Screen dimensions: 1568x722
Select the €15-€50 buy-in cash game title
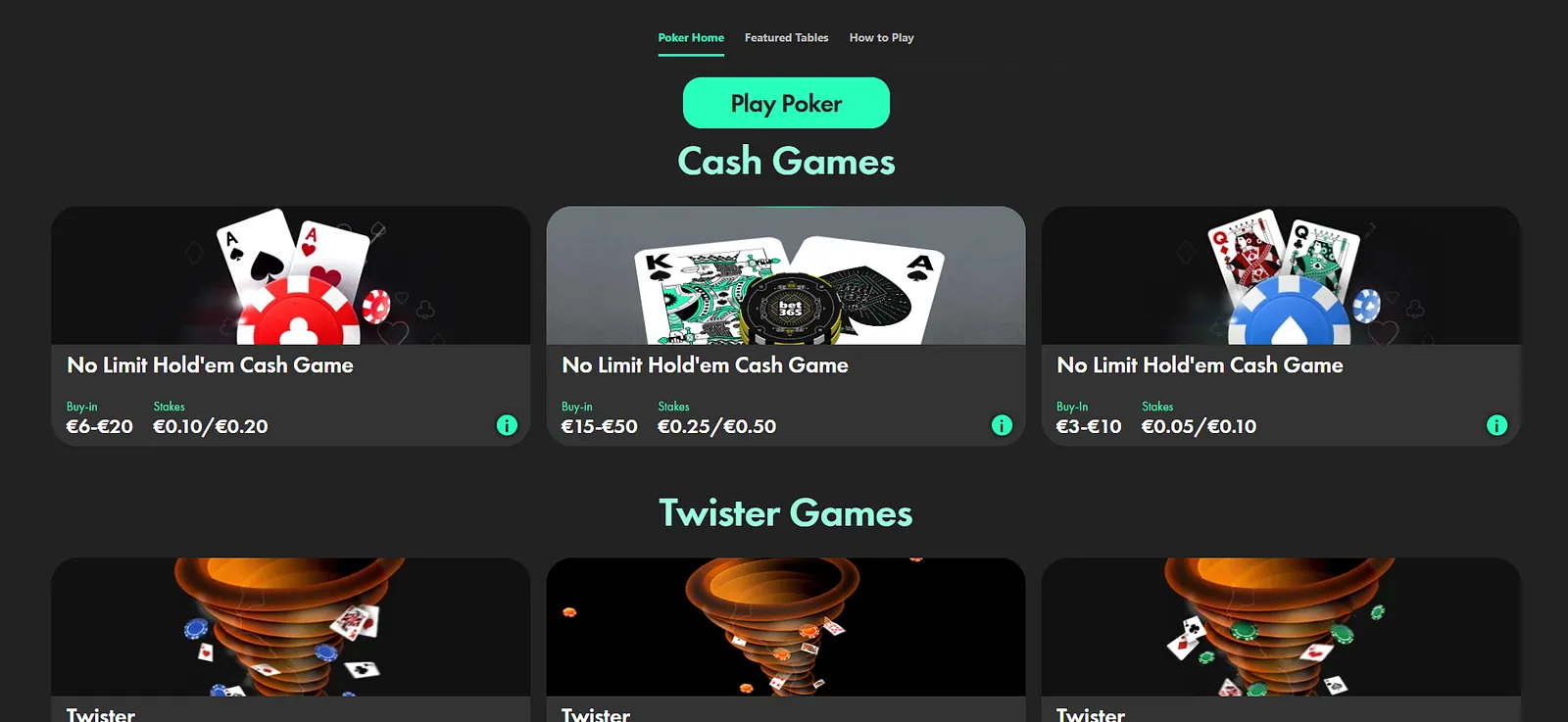705,365
